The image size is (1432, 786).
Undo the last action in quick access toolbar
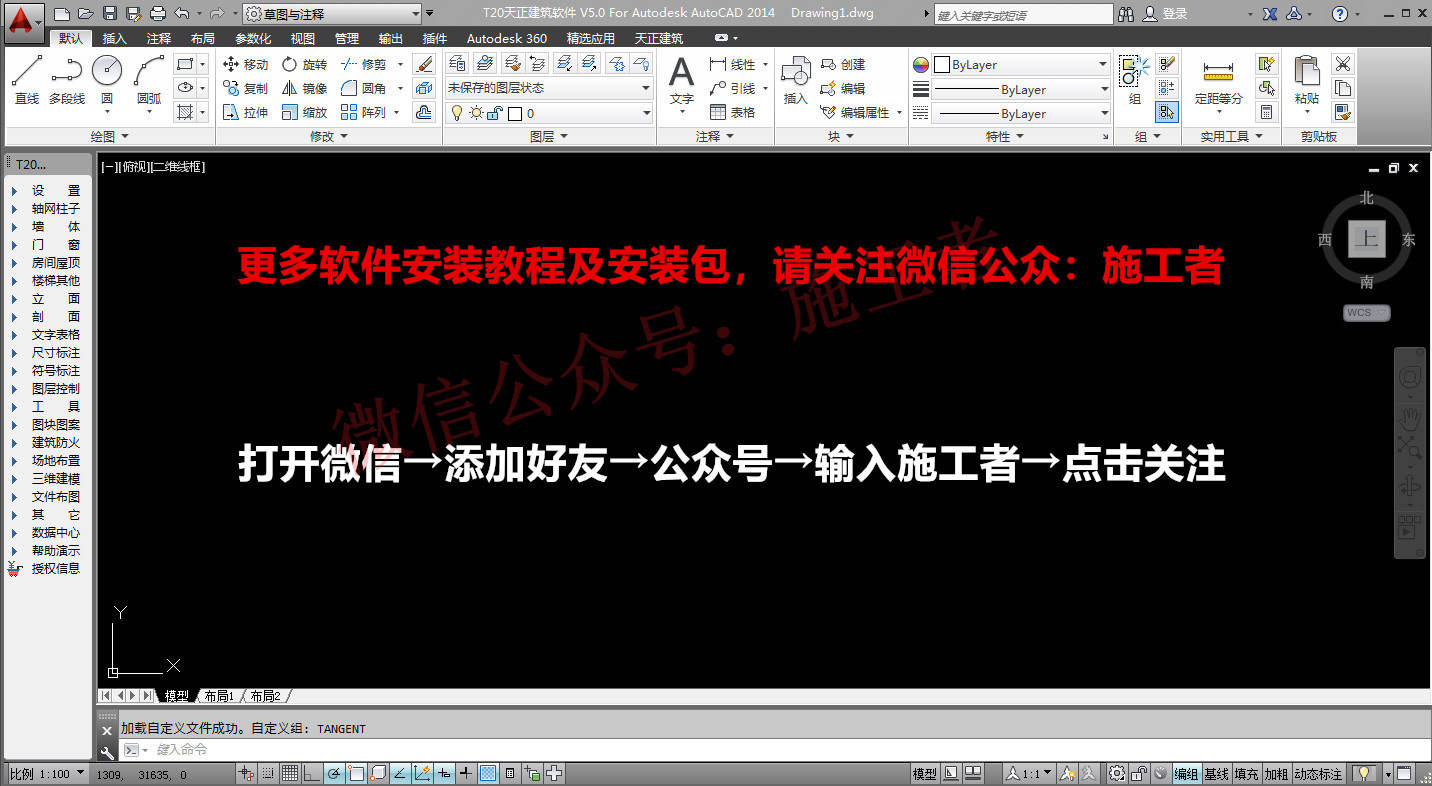click(181, 13)
